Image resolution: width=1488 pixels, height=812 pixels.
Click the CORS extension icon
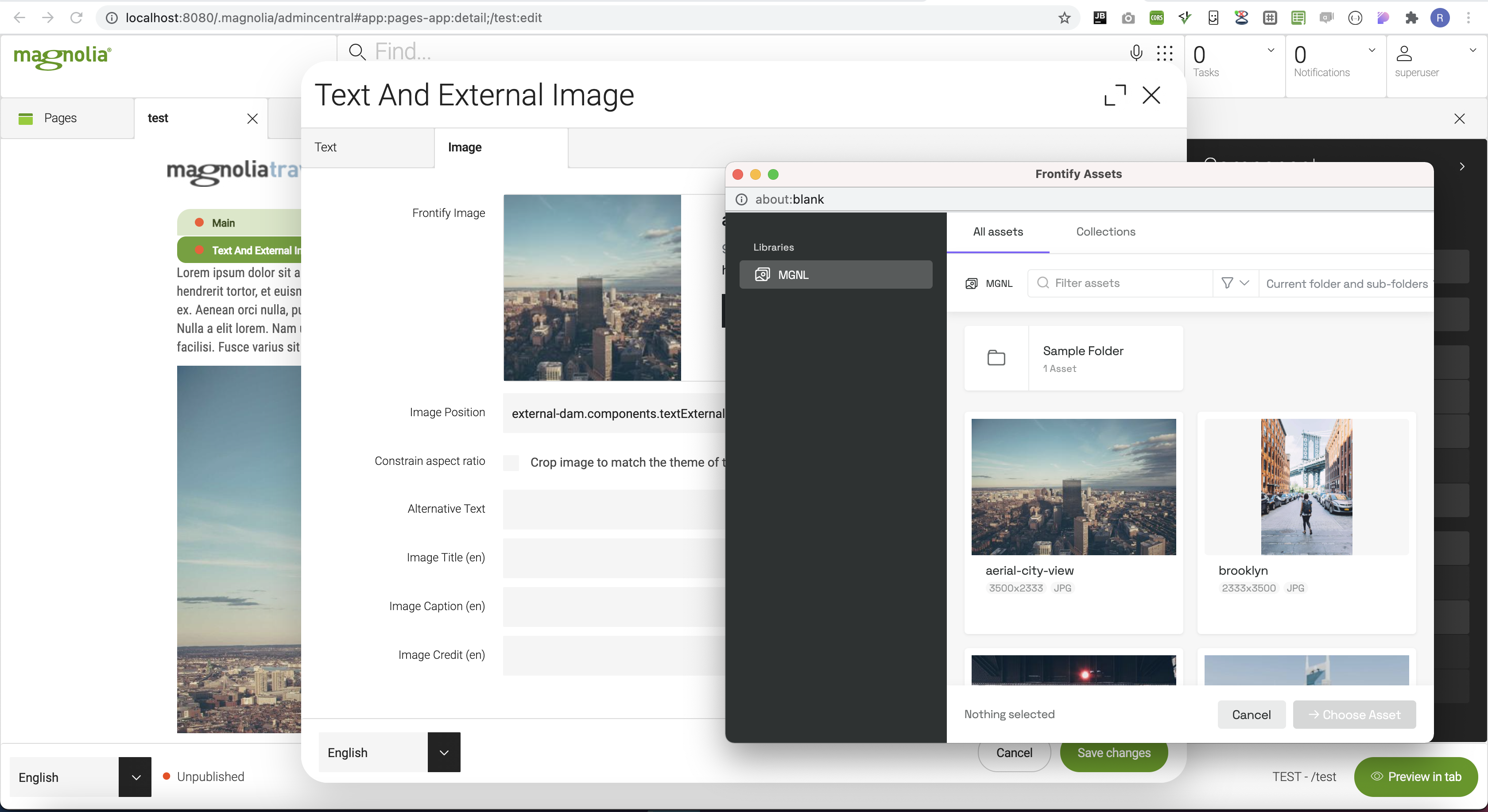point(1156,18)
